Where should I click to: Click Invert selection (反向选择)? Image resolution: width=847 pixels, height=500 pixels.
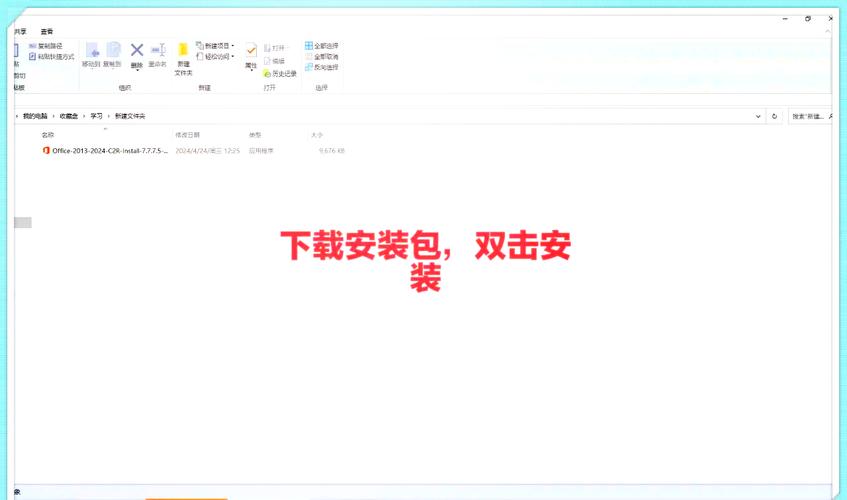tap(321, 67)
